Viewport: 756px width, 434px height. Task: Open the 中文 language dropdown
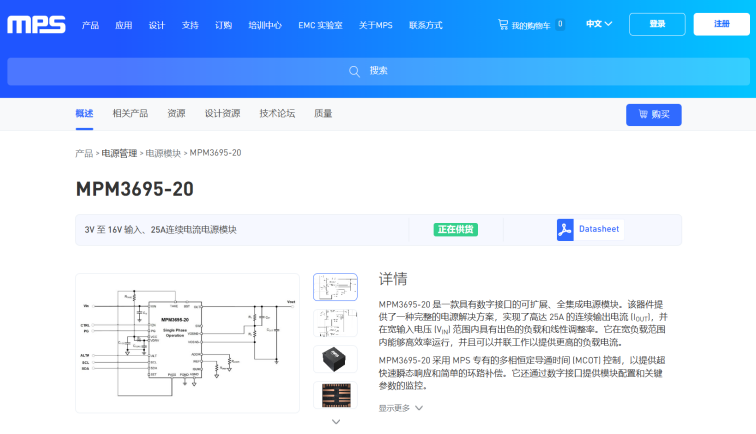pos(599,24)
